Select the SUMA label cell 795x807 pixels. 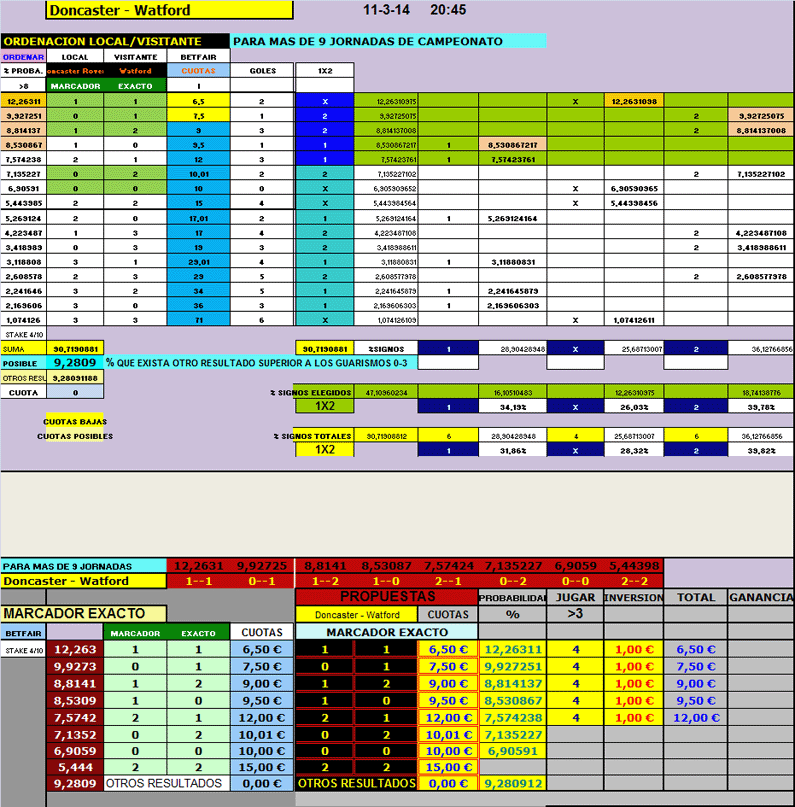click(x=23, y=349)
